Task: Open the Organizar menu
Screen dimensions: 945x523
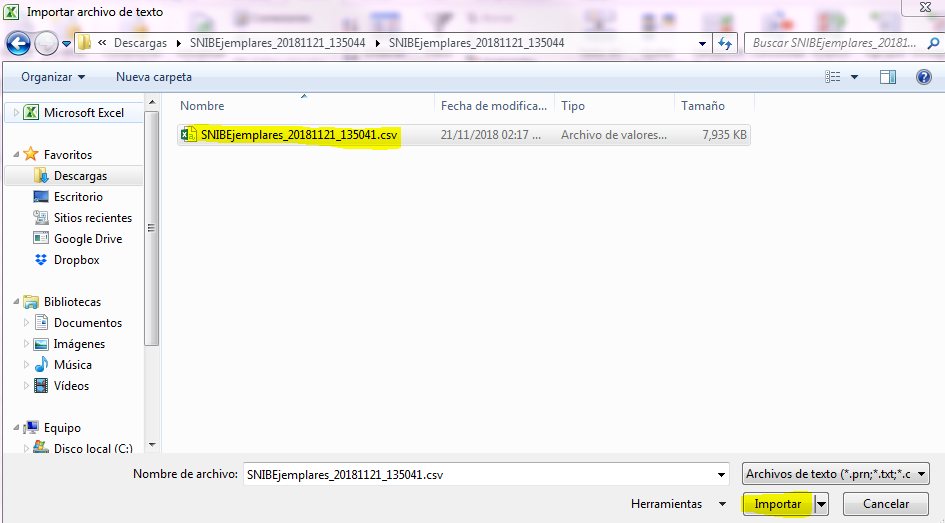Action: (53, 77)
